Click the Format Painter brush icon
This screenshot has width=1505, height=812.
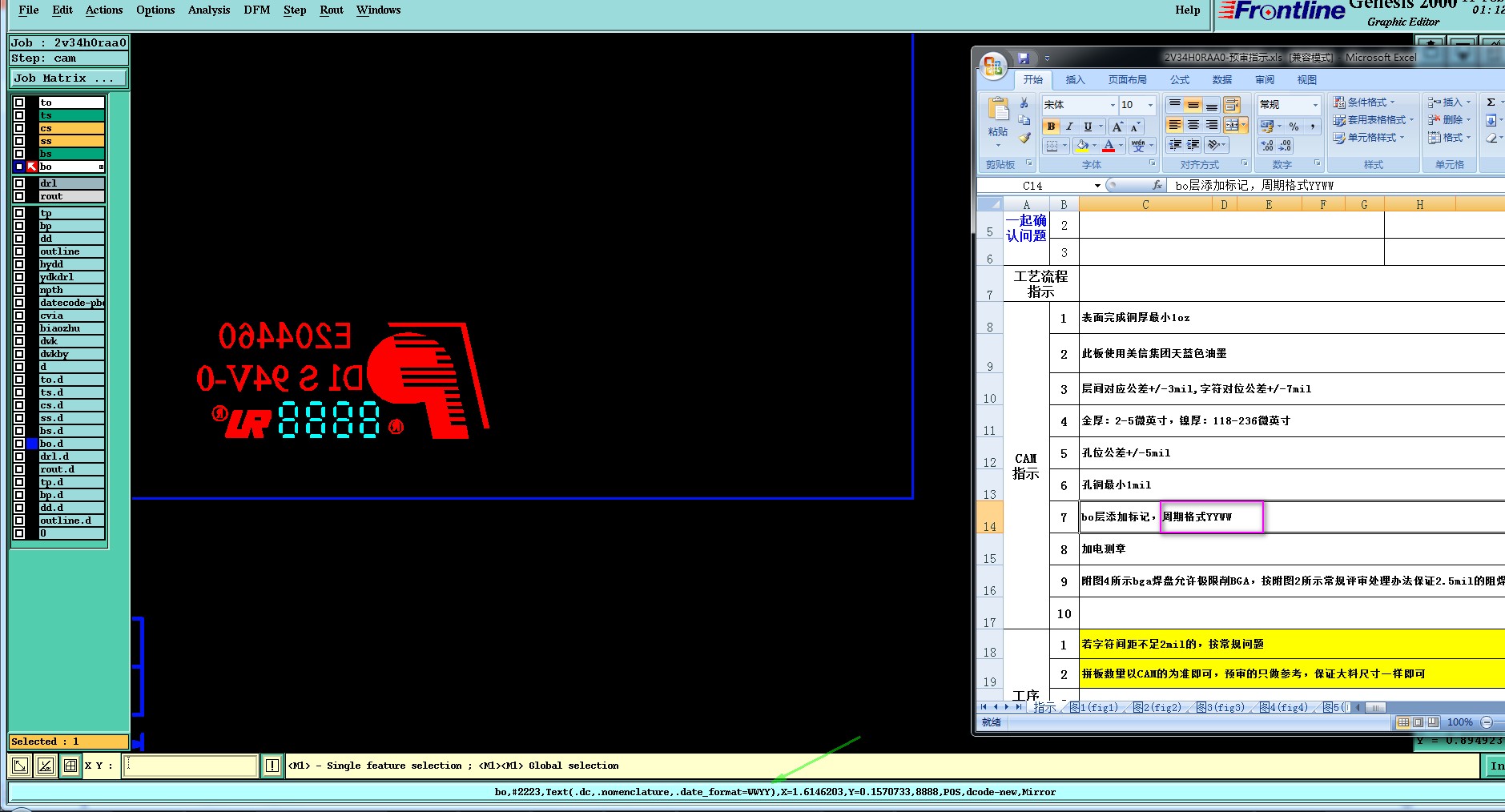click(1024, 138)
